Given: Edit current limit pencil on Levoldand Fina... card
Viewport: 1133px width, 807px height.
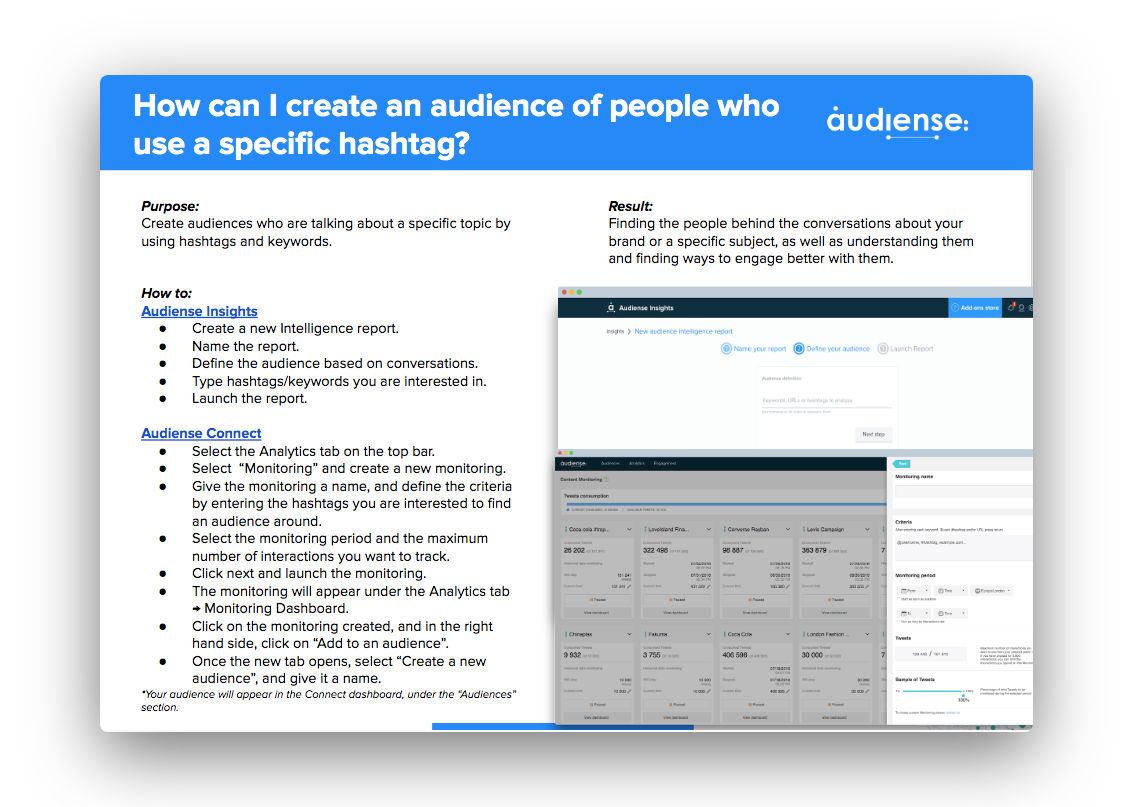Looking at the screenshot, I should tap(709, 586).
